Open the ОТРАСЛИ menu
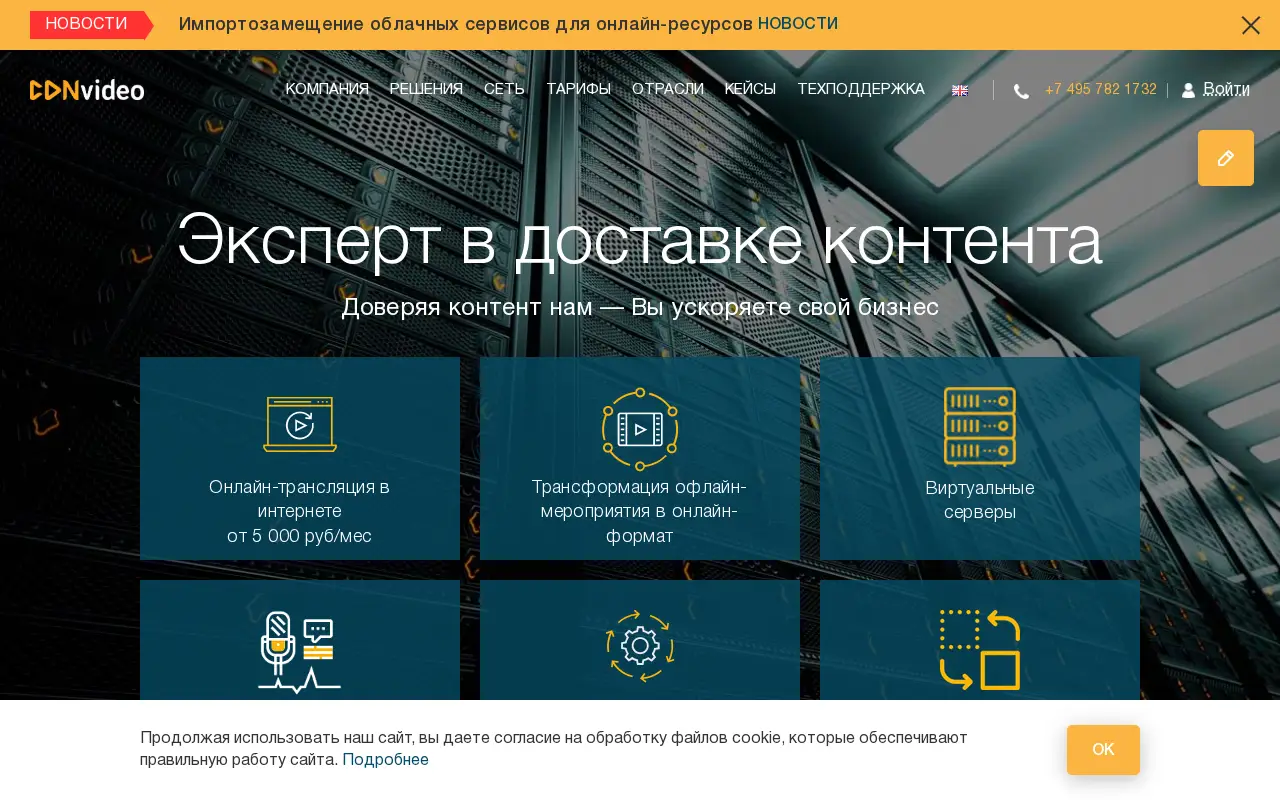The width and height of the screenshot is (1280, 800). pyautogui.click(x=668, y=90)
